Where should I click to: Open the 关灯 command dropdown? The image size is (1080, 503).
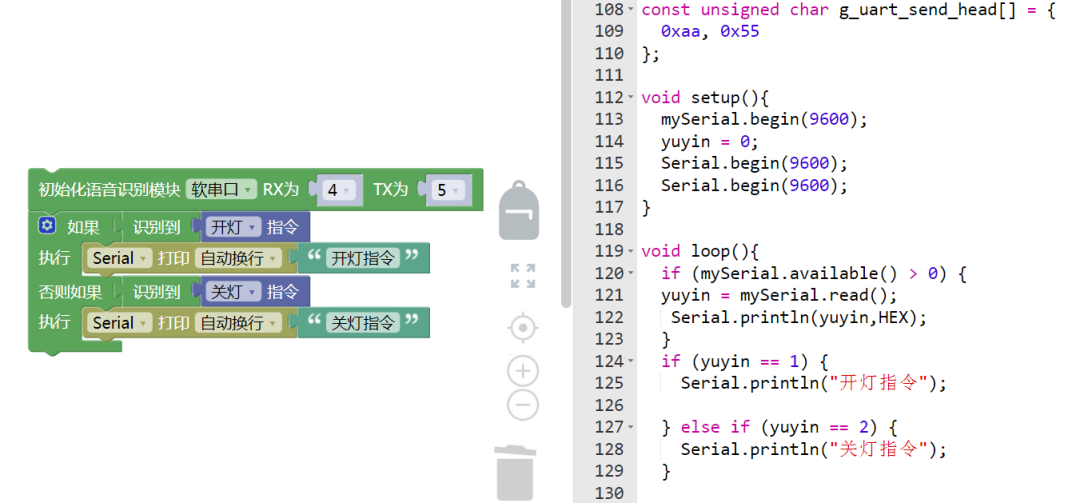pos(234,291)
